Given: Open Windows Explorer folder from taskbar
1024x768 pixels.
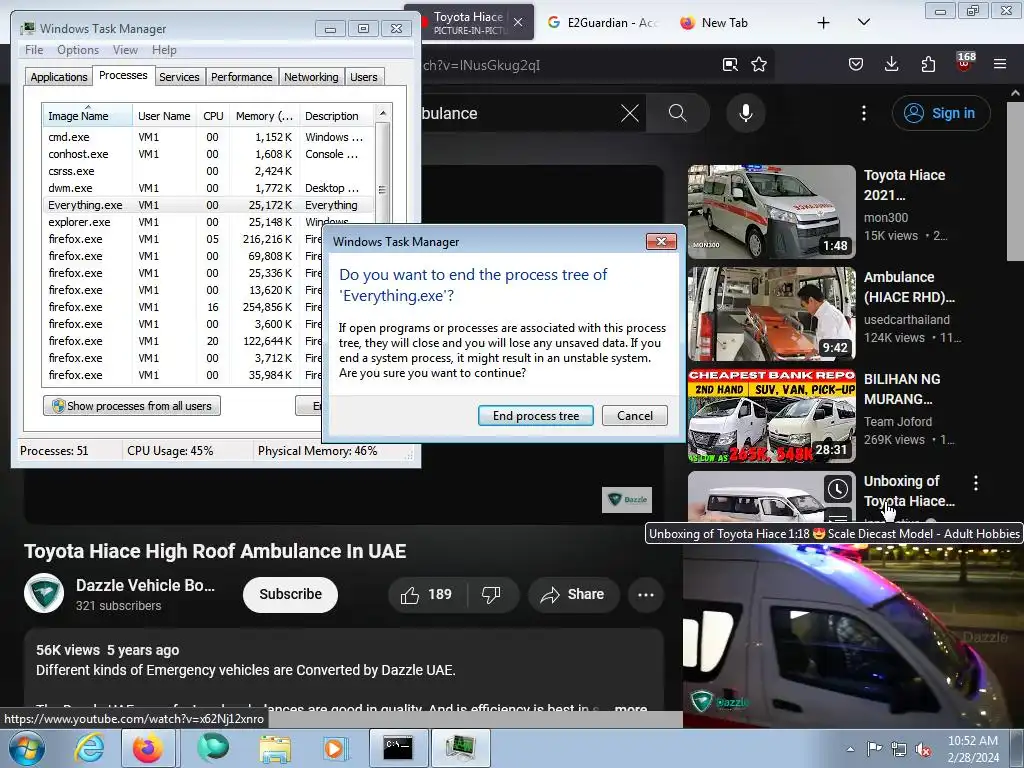Looking at the screenshot, I should [275, 748].
